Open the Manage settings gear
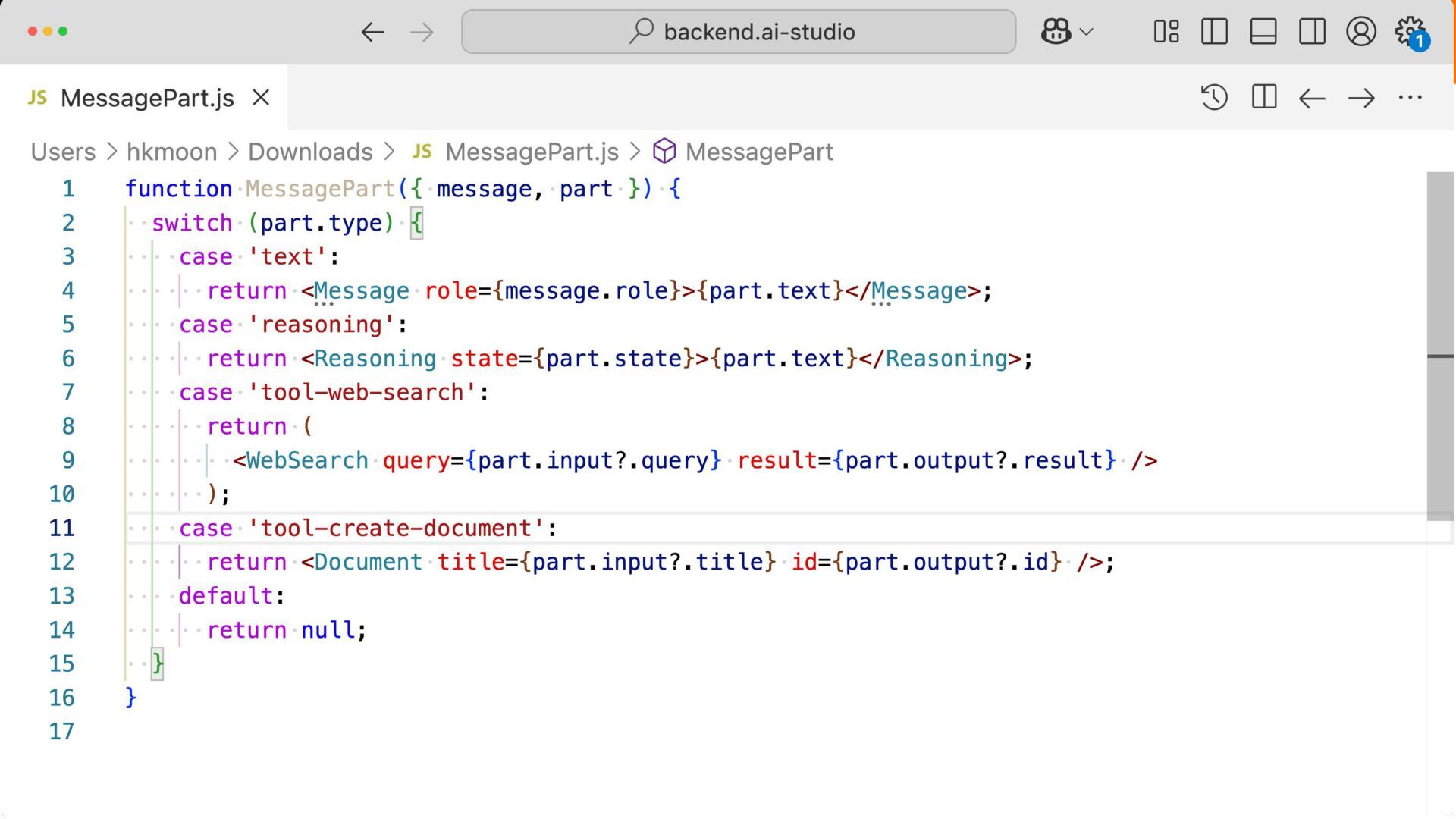Screen dimensions: 1456x819 point(1409,32)
